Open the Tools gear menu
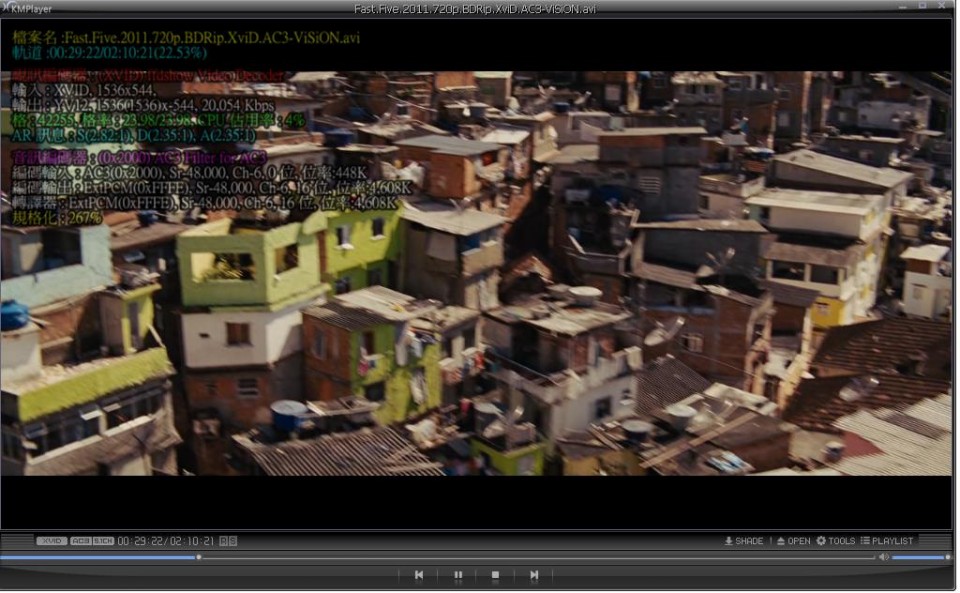This screenshot has height=593, width=960. coord(835,541)
